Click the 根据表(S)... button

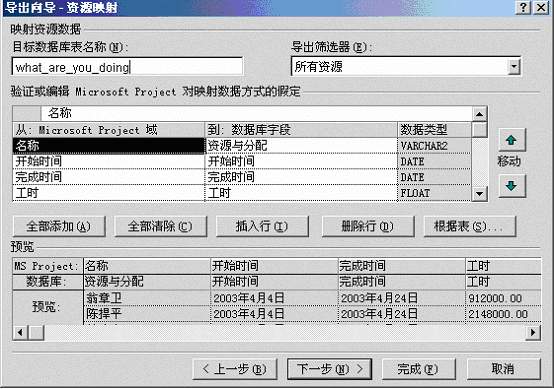[x=470, y=226]
